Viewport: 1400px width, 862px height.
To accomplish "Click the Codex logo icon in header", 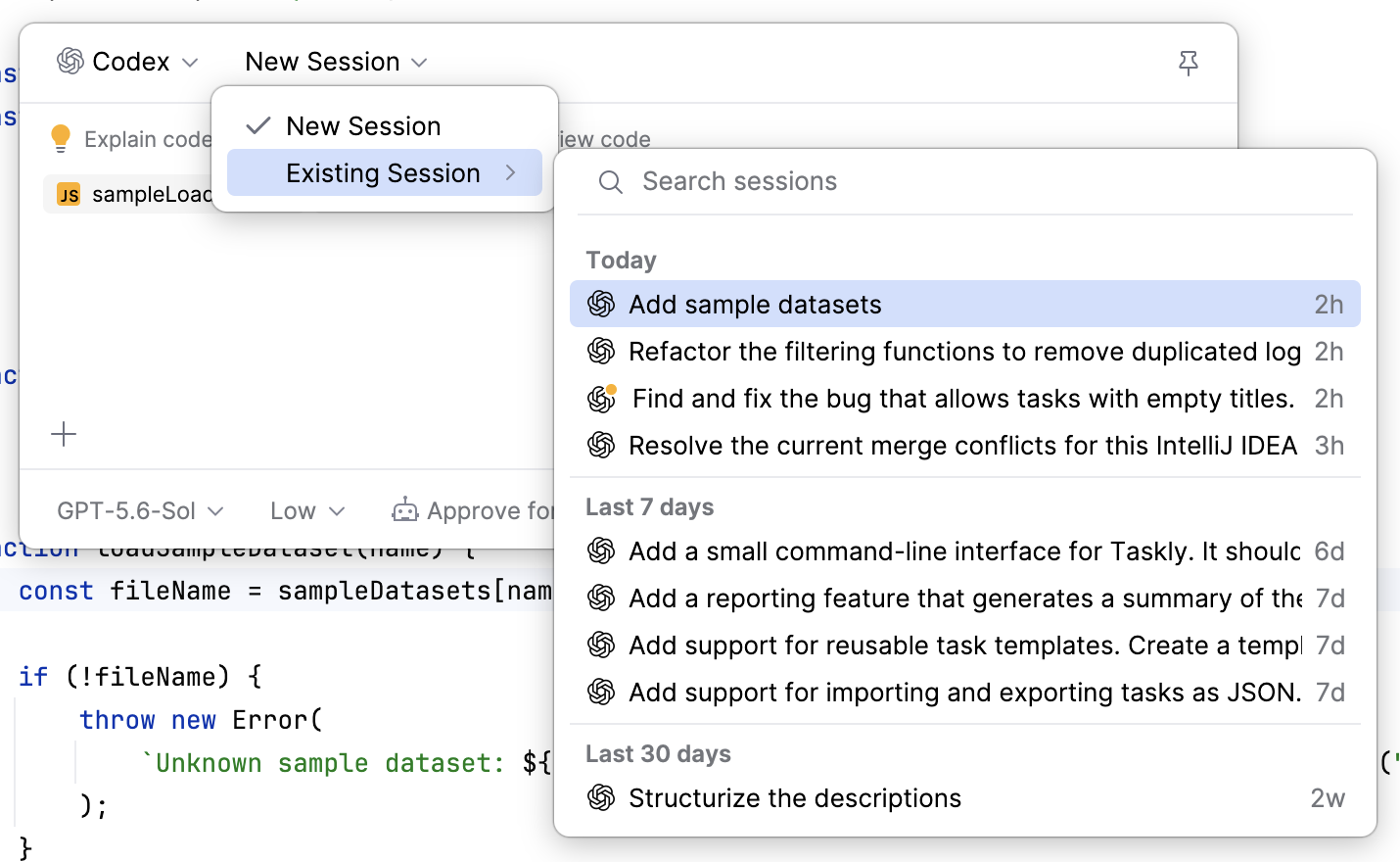I will [x=70, y=61].
